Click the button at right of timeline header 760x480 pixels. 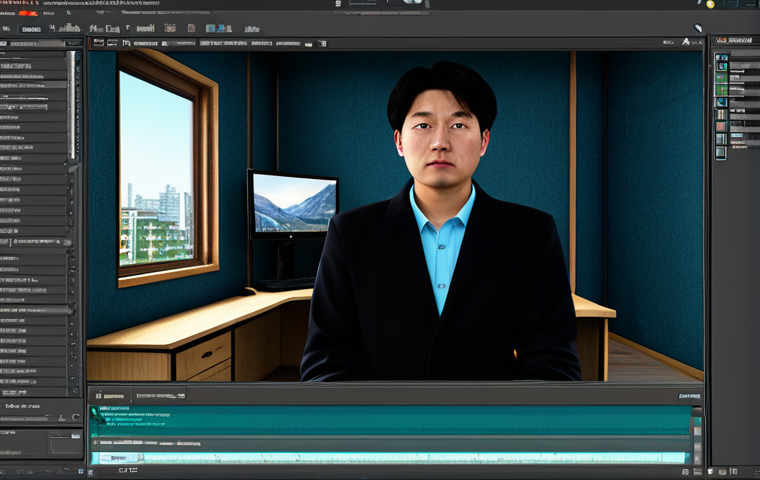689,396
